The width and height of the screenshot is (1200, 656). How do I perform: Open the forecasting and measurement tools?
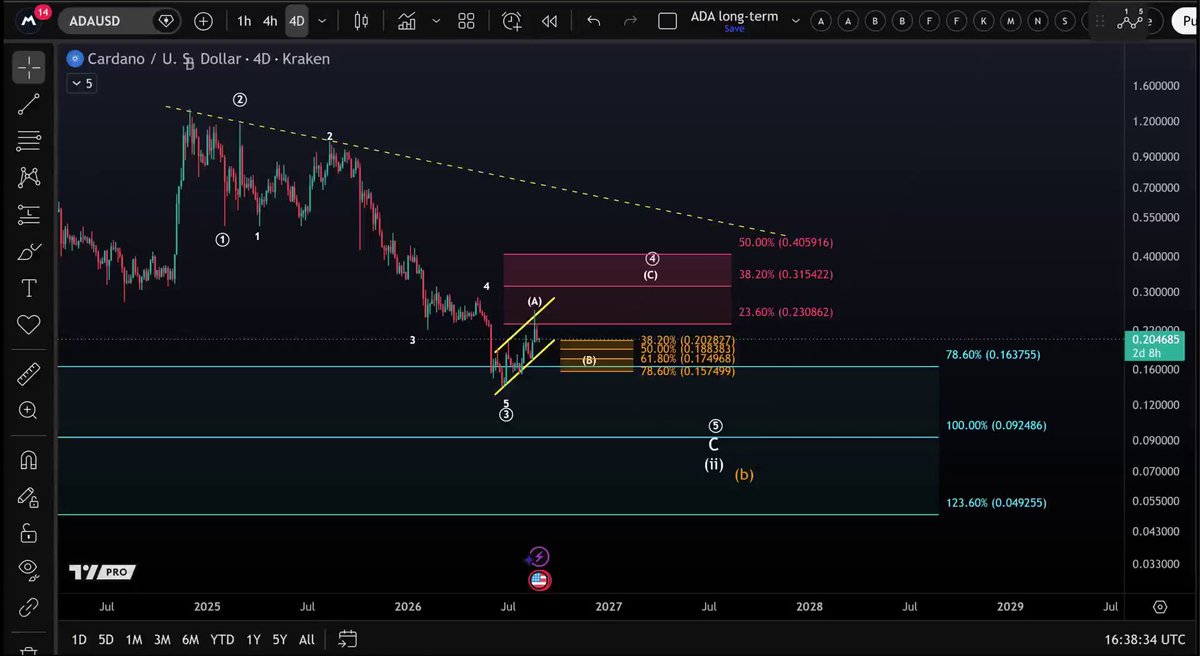28,215
